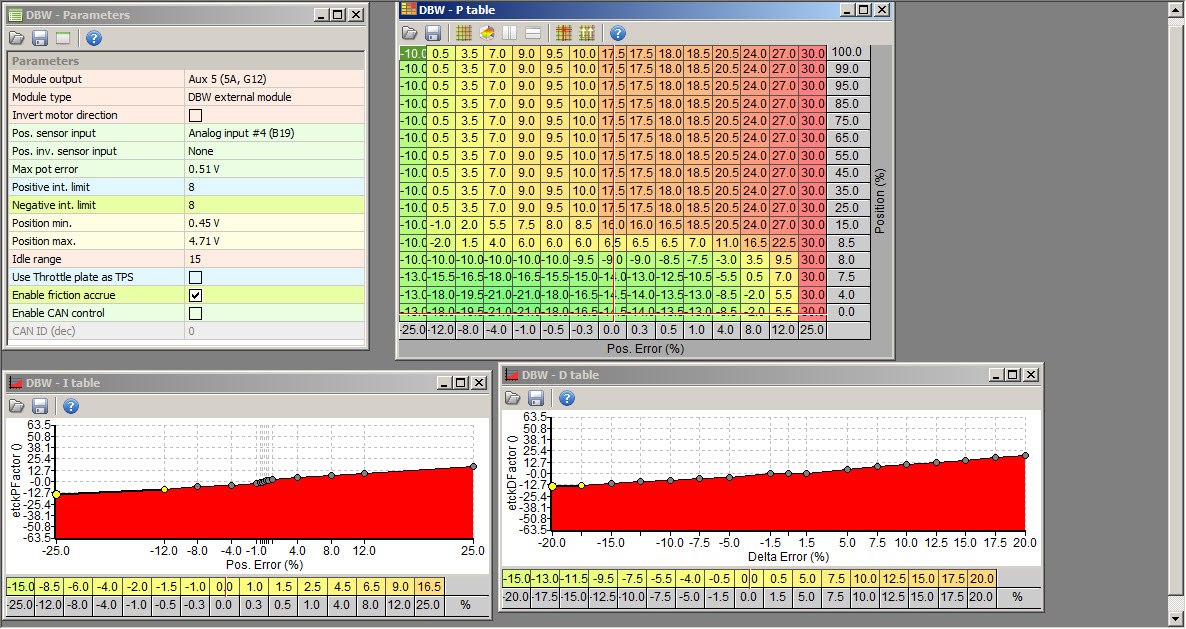This screenshot has width=1186, height=629.
Task: Open Pos. sensor input dropdown
Action: point(275,133)
